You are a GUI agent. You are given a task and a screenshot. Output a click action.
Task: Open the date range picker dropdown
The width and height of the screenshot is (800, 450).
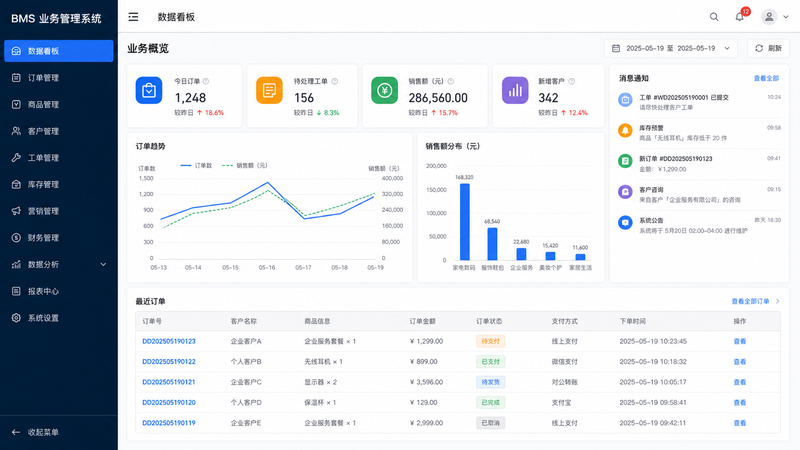click(670, 48)
